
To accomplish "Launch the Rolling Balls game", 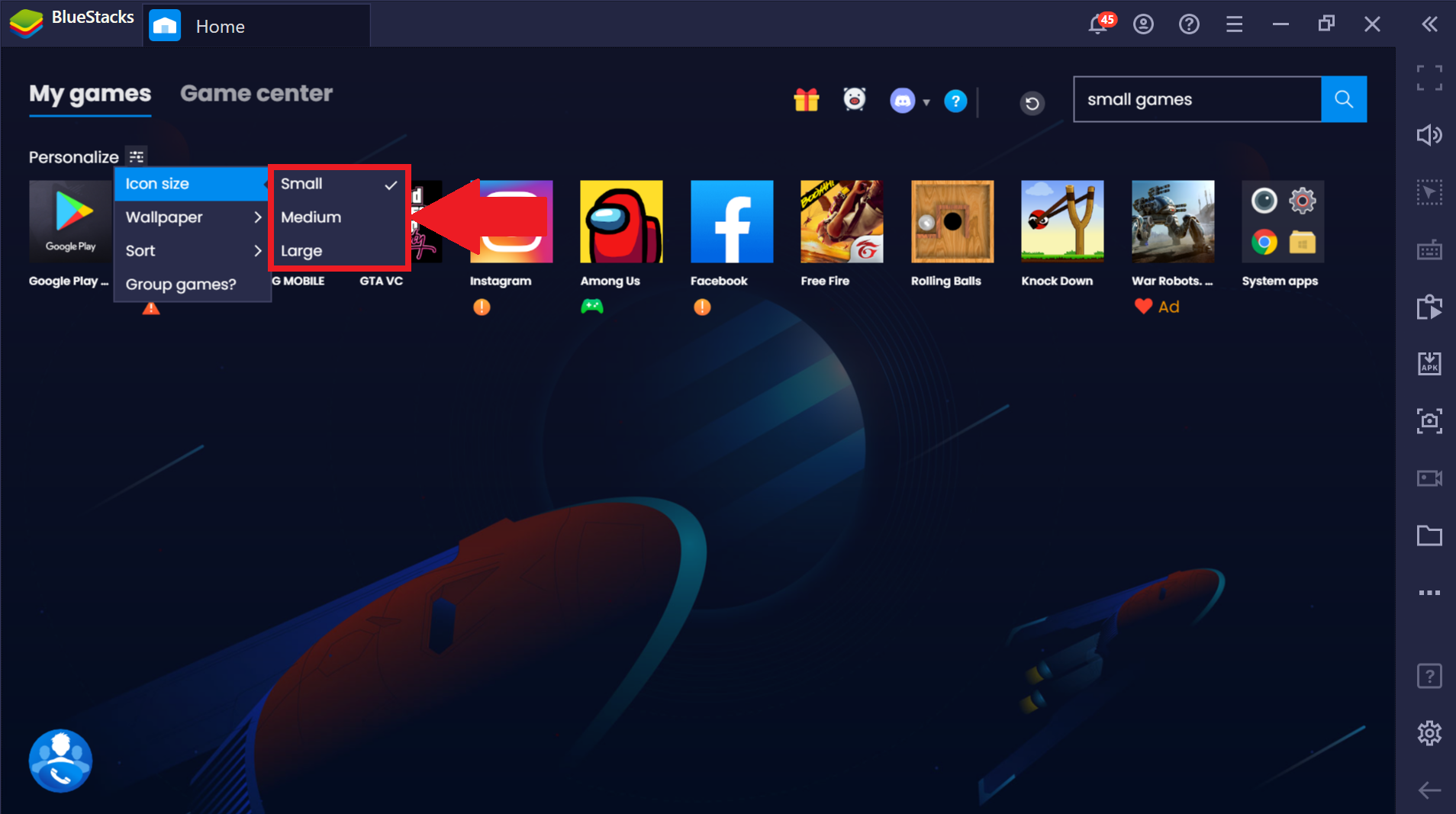I will coord(952,222).
